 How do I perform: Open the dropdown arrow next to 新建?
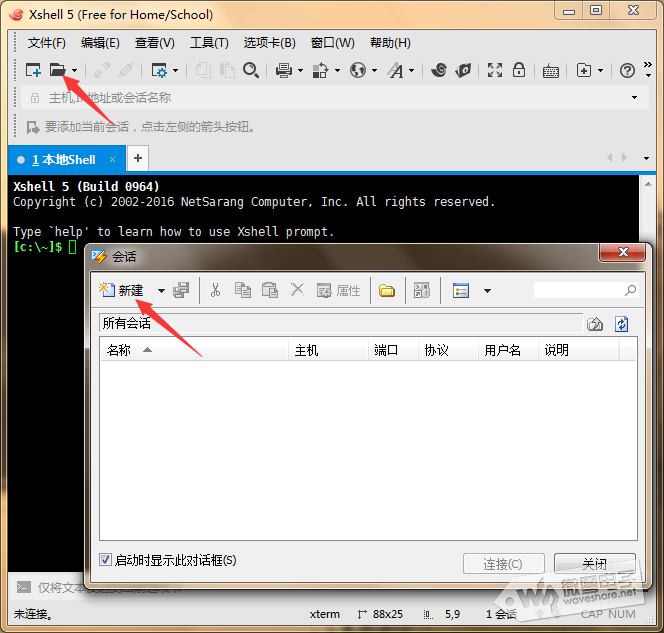161,291
